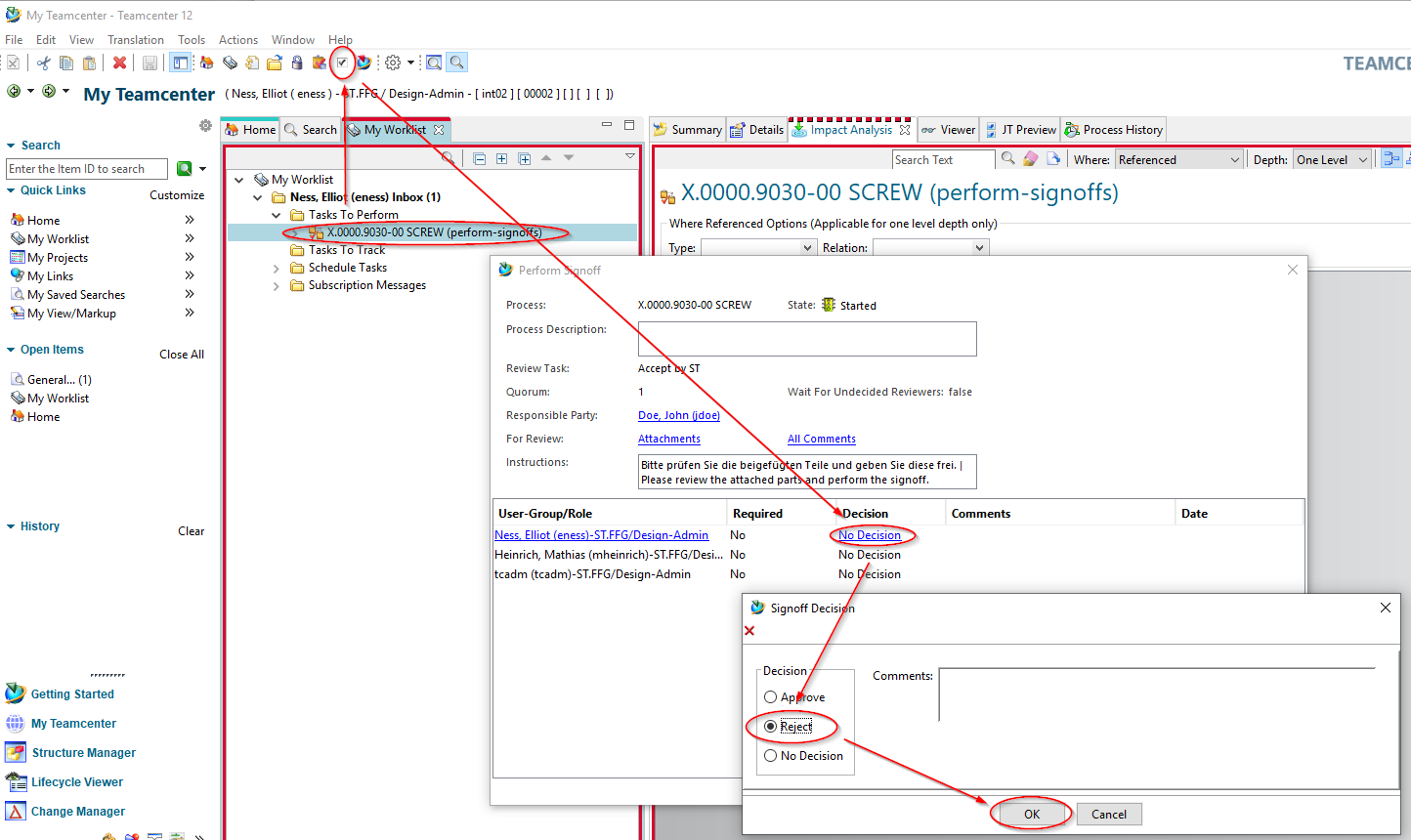Screen dimensions: 1411x840
Task: Select the Approve radio button
Action: 771,697
